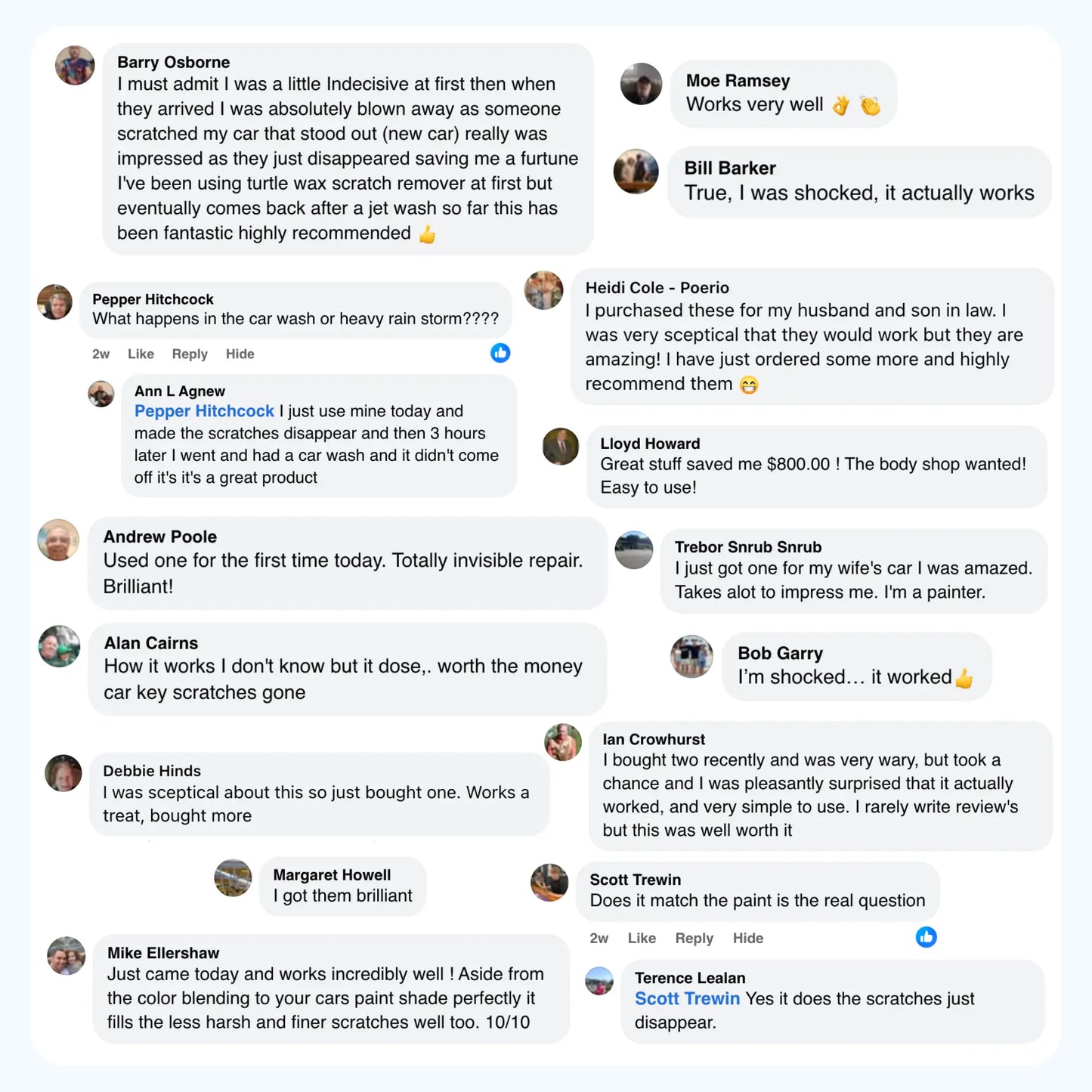Reply to Pepper Hitchcock's comment
Viewport: 1092px width, 1092px height.
pos(189,354)
